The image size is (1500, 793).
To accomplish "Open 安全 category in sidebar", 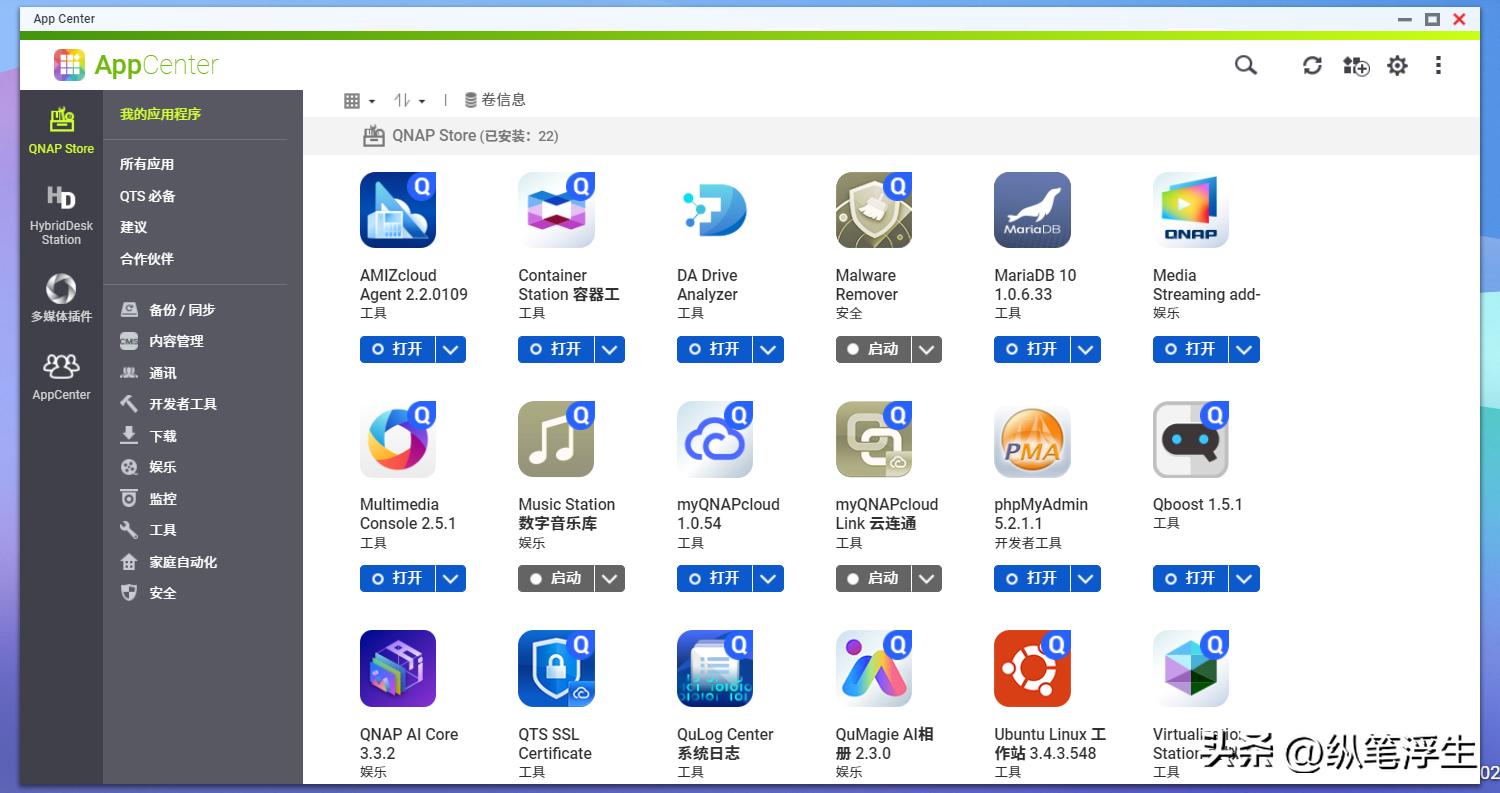I will tap(148, 593).
